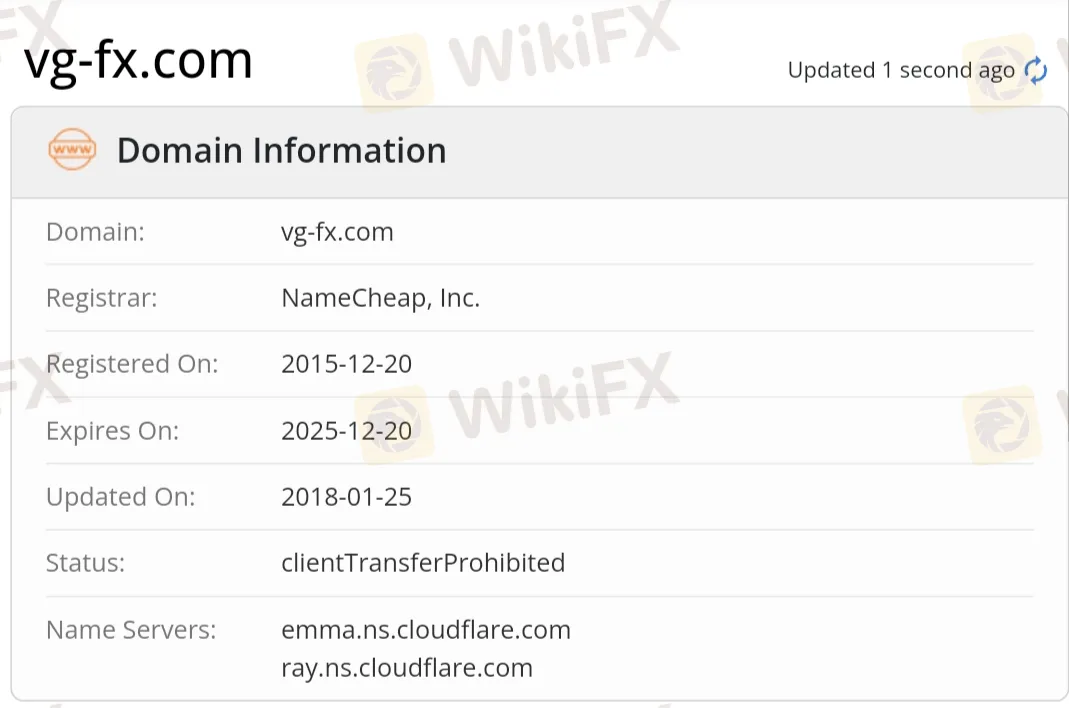The image size is (1069, 708).
Task: Select the Domain Information panel title
Action: (x=281, y=151)
